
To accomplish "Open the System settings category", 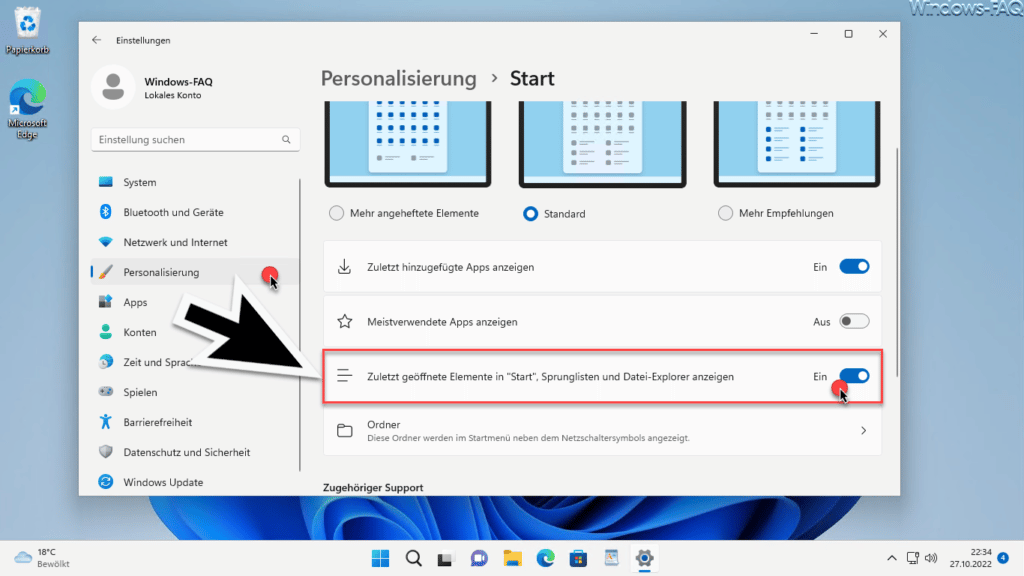I will coord(195,182).
